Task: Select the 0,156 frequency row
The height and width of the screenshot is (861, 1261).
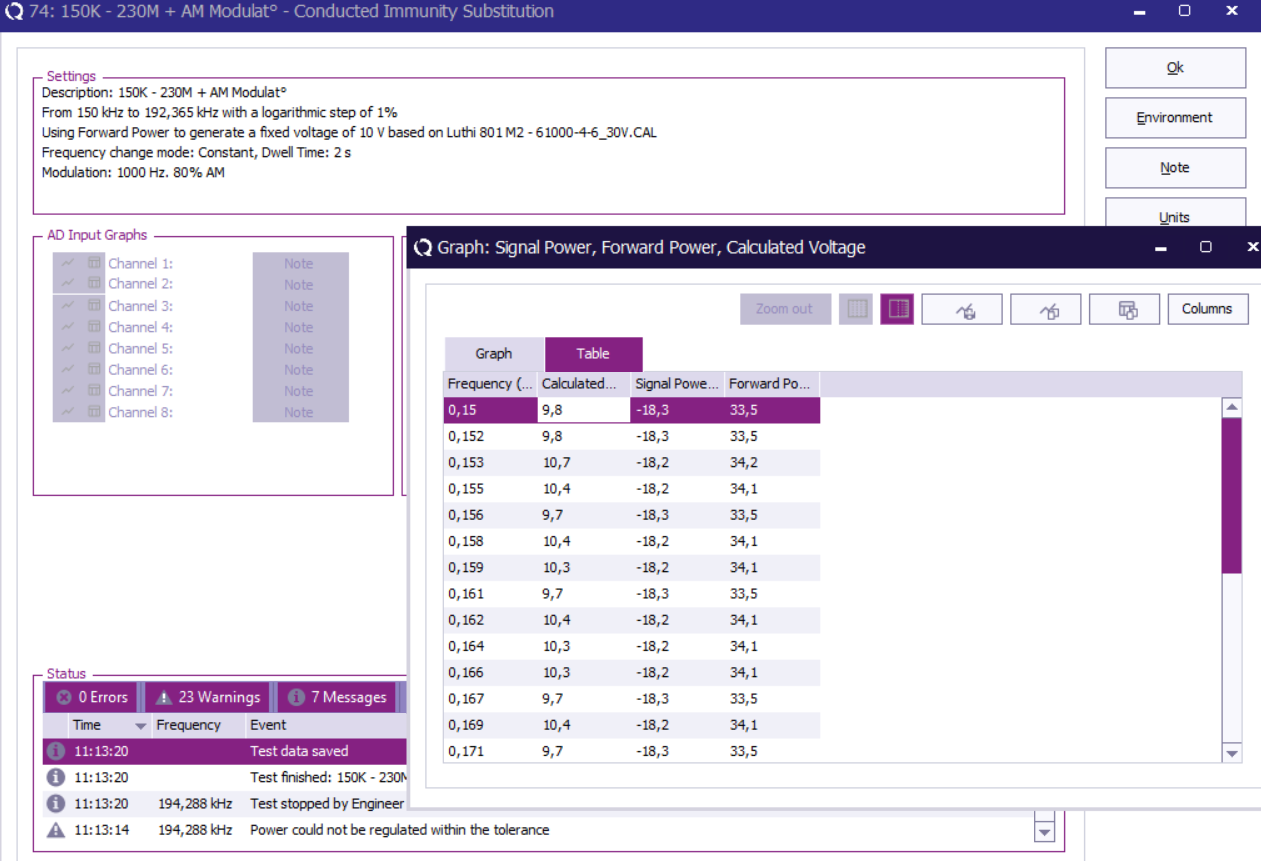Action: point(632,515)
